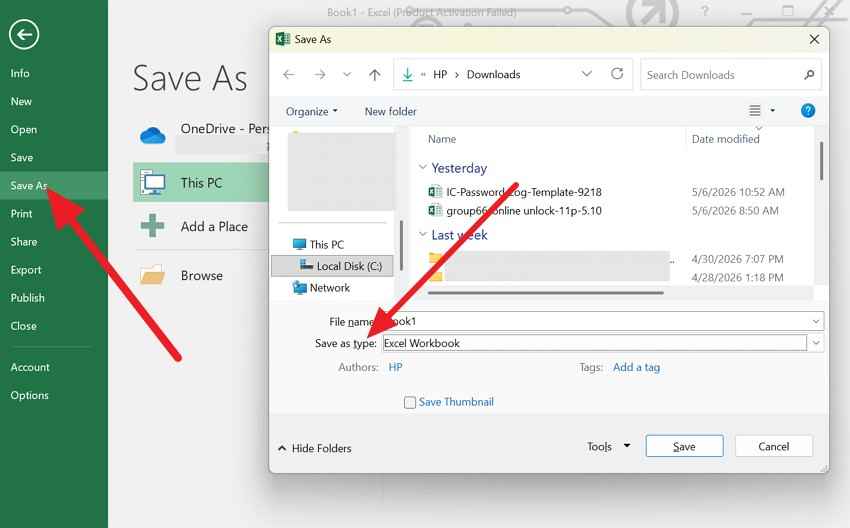Select This PC in the navigation tree
The image size is (850, 528).
pyautogui.click(x=326, y=244)
